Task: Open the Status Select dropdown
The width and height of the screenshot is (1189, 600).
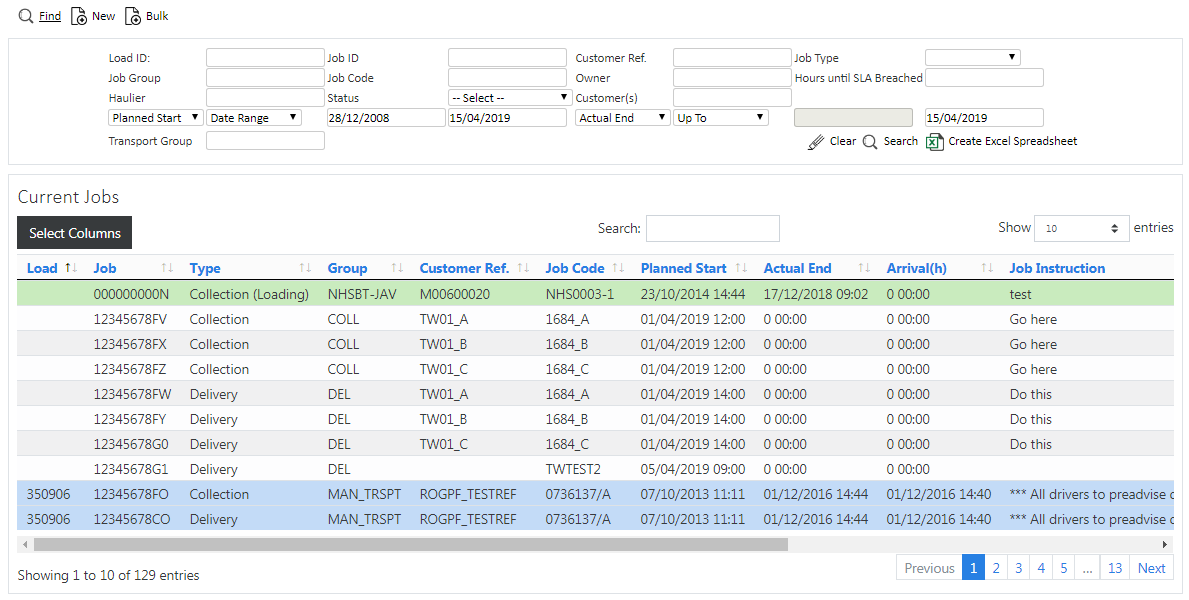Action: pyautogui.click(x=510, y=98)
